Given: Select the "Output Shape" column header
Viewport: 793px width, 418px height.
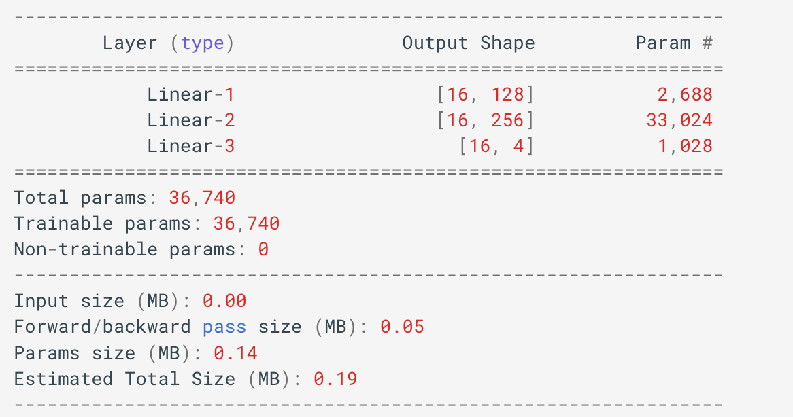Looking at the screenshot, I should (468, 43).
